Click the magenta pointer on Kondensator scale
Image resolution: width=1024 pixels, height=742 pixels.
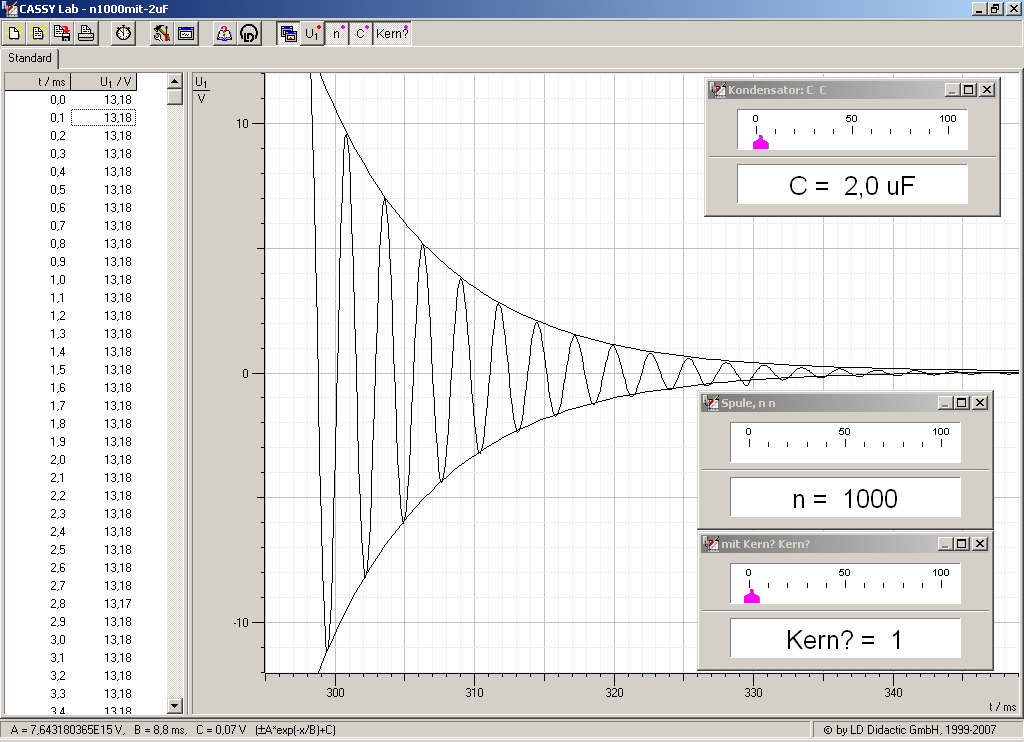[x=761, y=142]
